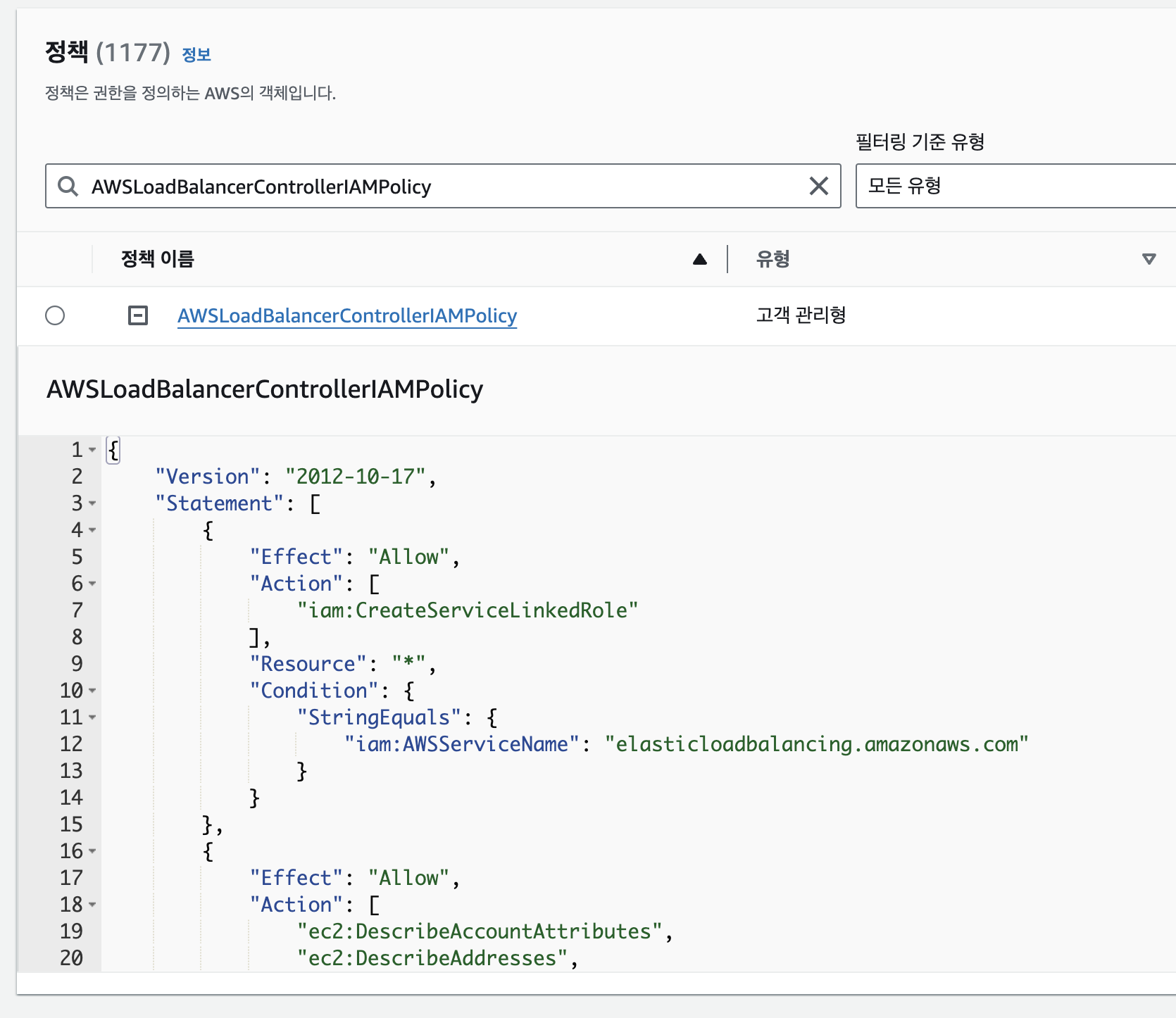The width and height of the screenshot is (1176, 1018).
Task: Fold the object on line 16
Action: click(92, 851)
